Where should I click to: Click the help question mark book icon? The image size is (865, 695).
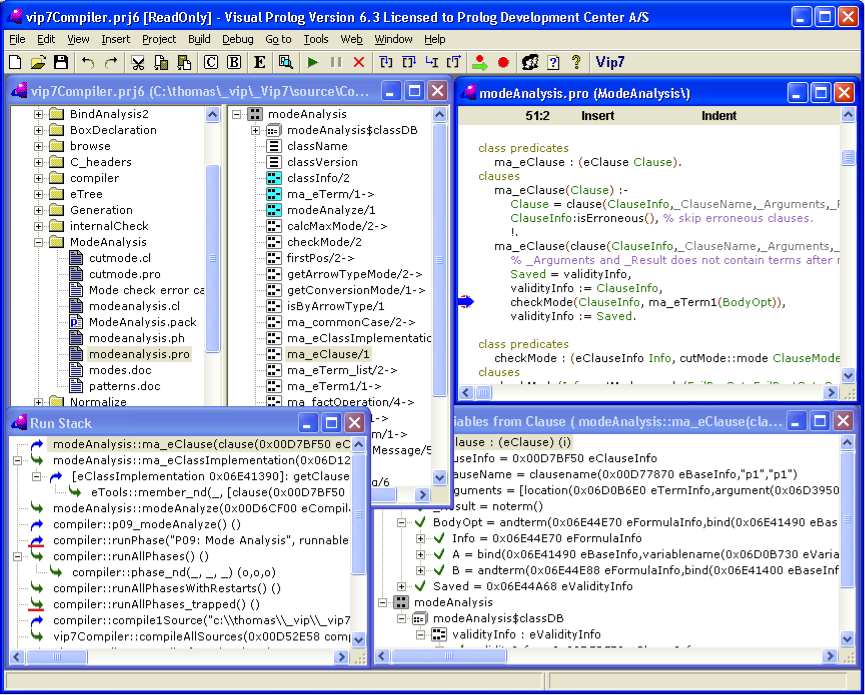pyautogui.click(x=553, y=62)
